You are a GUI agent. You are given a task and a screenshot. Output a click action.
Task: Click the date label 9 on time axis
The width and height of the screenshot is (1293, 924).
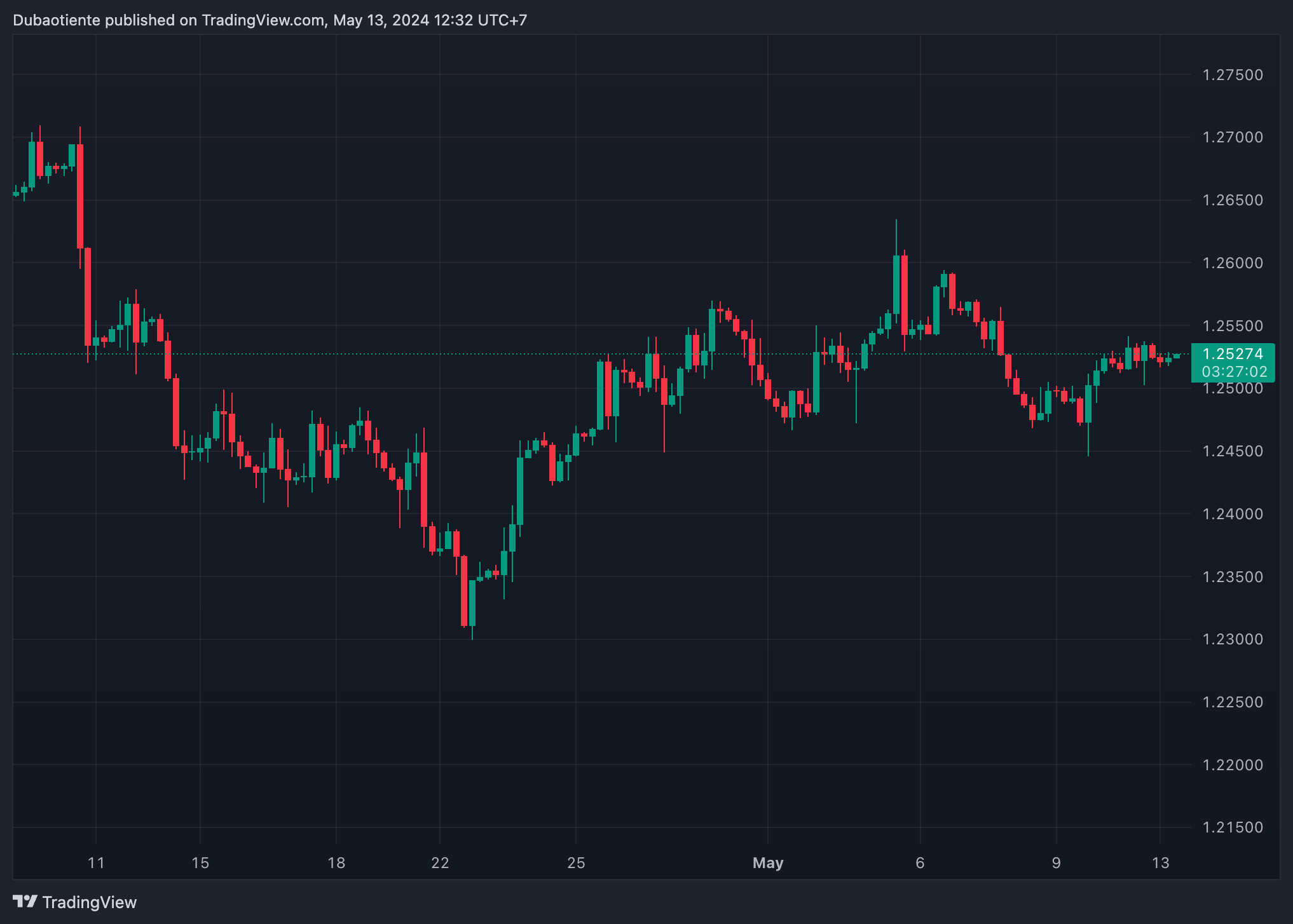tap(1057, 863)
